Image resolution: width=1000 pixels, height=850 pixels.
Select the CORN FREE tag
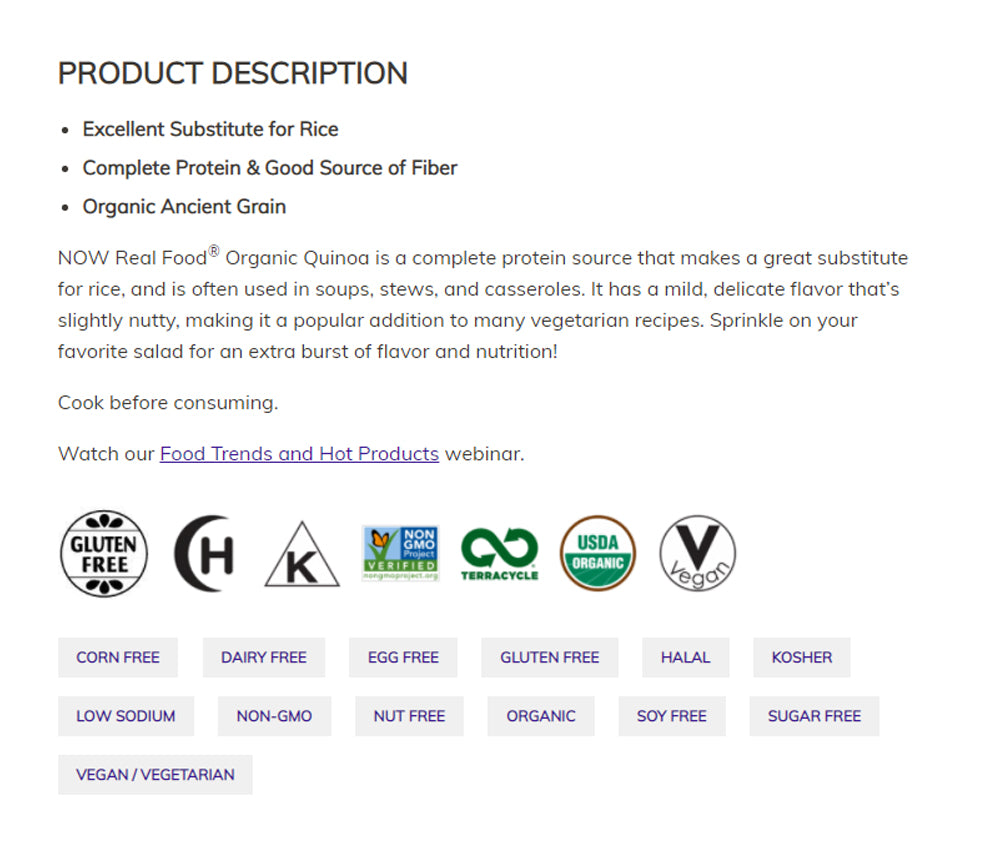tap(118, 658)
